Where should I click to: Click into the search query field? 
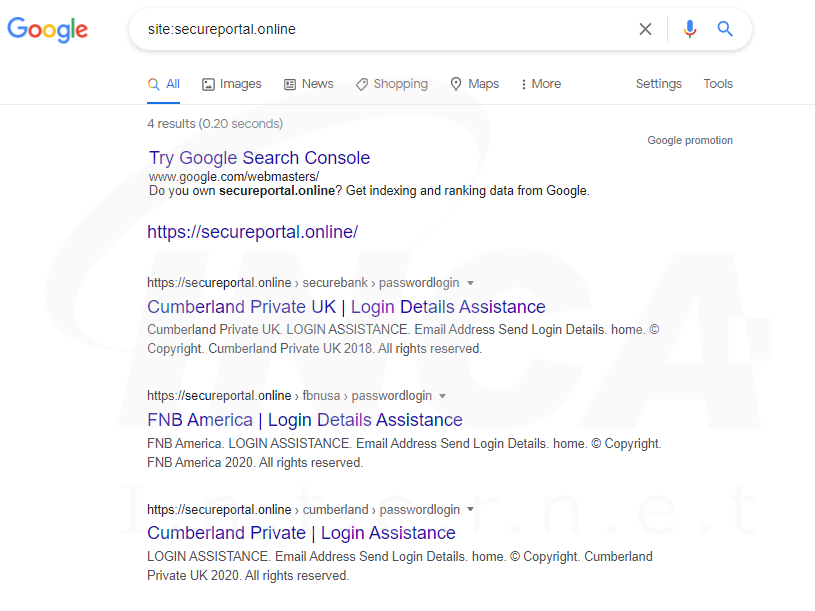(385, 29)
